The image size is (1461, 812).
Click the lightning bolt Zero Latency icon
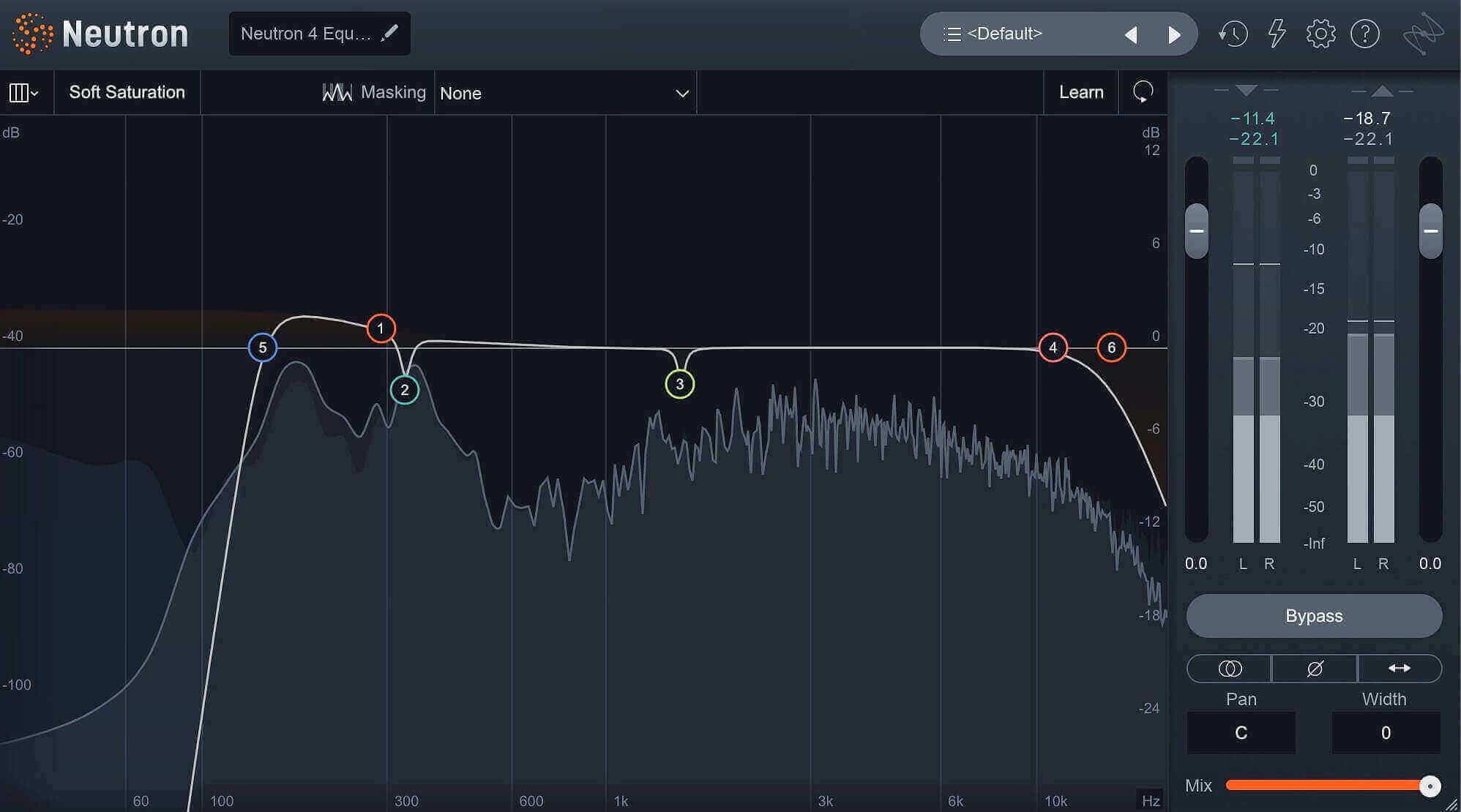click(x=1277, y=34)
